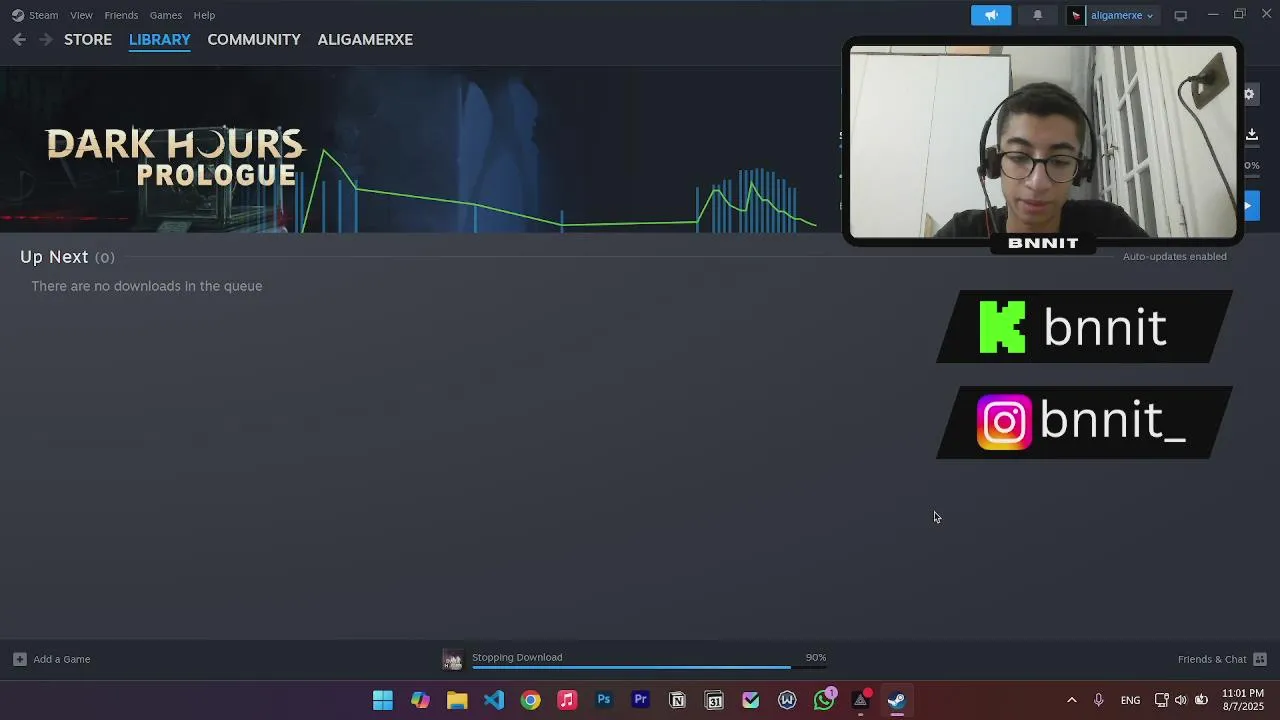Open the Help menu
The width and height of the screenshot is (1280, 720).
[x=204, y=15]
